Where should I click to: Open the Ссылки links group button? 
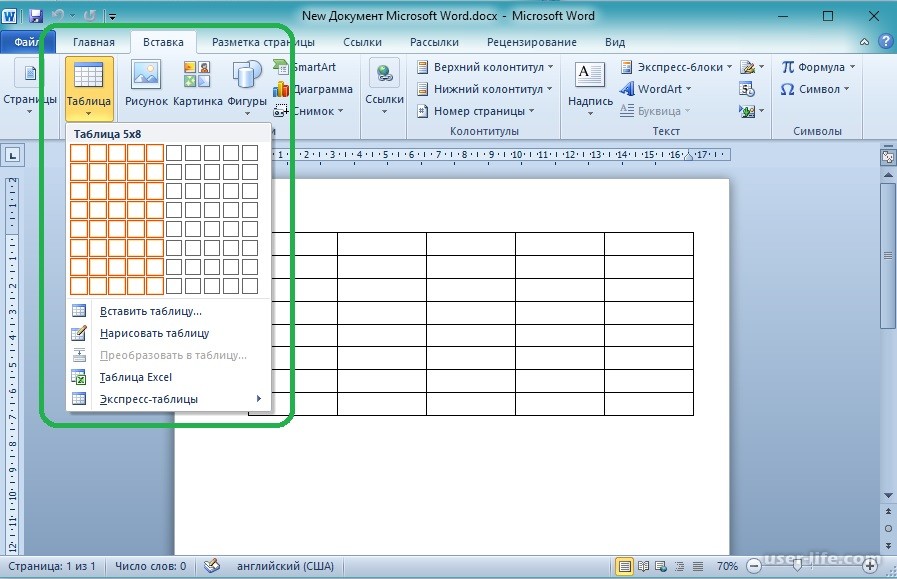[384, 87]
